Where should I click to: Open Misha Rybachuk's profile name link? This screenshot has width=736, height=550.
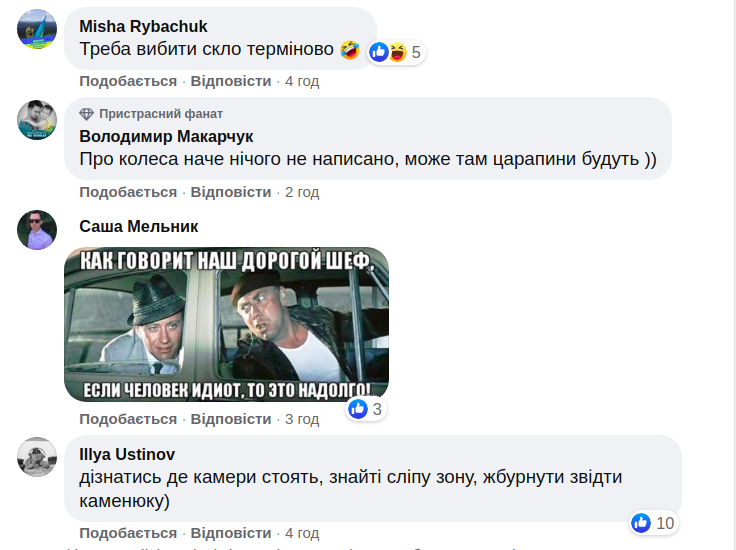[x=143, y=26]
